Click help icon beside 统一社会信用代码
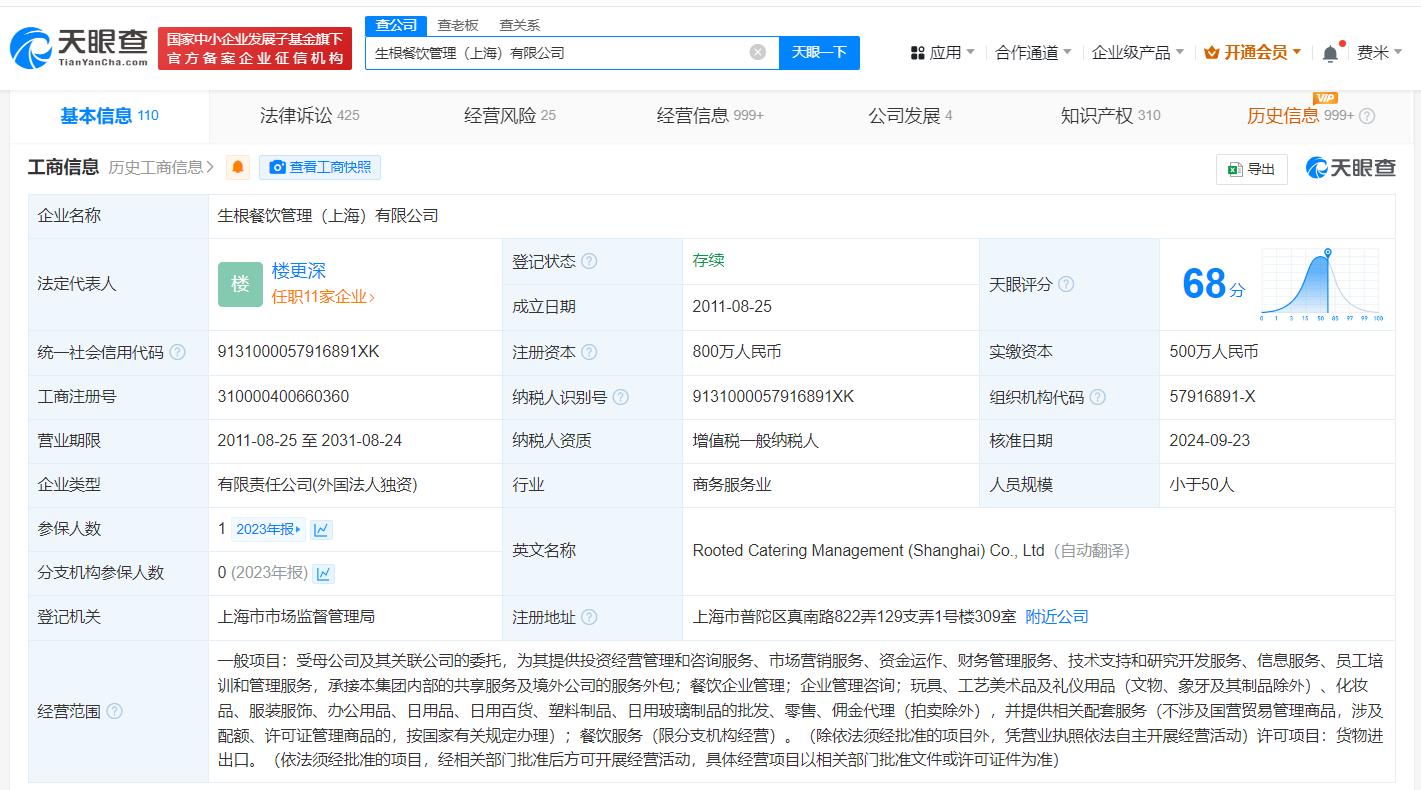The image size is (1421, 790). pyautogui.click(x=178, y=352)
